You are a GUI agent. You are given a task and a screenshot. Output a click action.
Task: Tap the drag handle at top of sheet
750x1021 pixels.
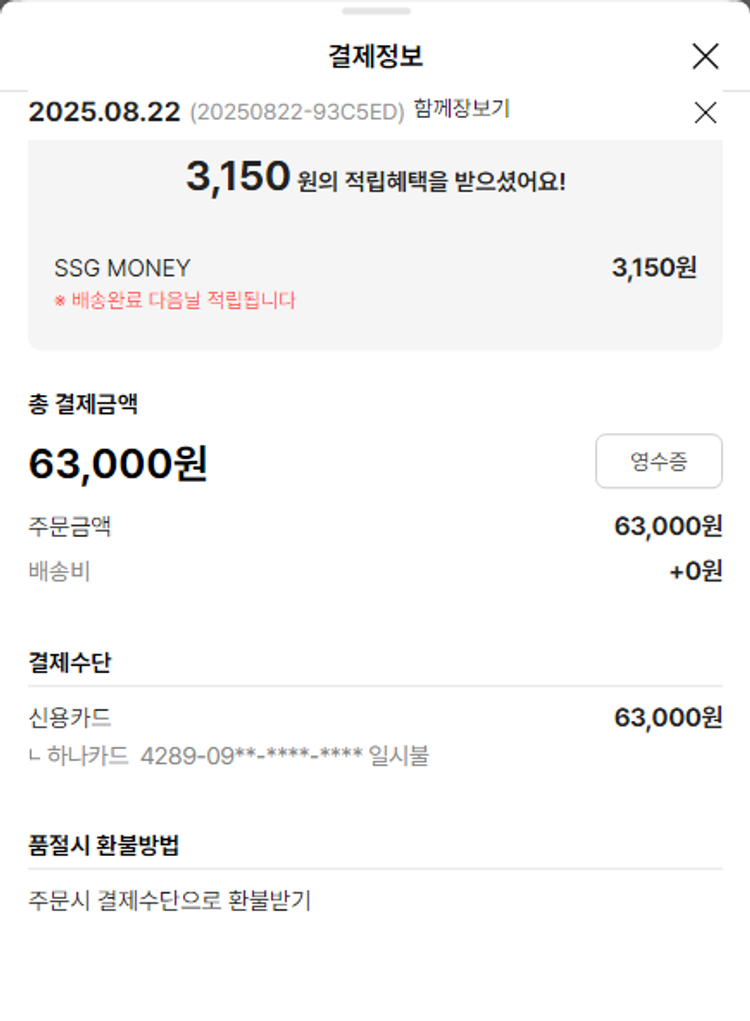tap(375, 11)
